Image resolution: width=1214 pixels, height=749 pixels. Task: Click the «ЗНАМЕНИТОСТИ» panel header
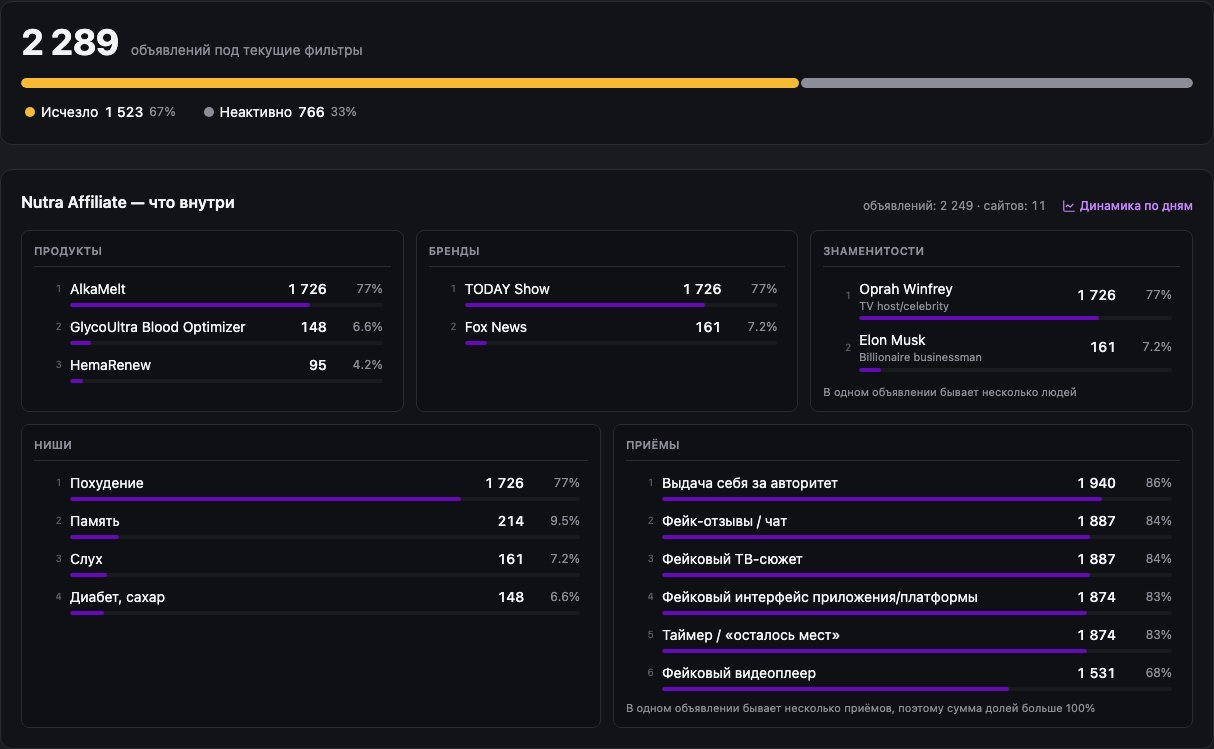click(873, 251)
